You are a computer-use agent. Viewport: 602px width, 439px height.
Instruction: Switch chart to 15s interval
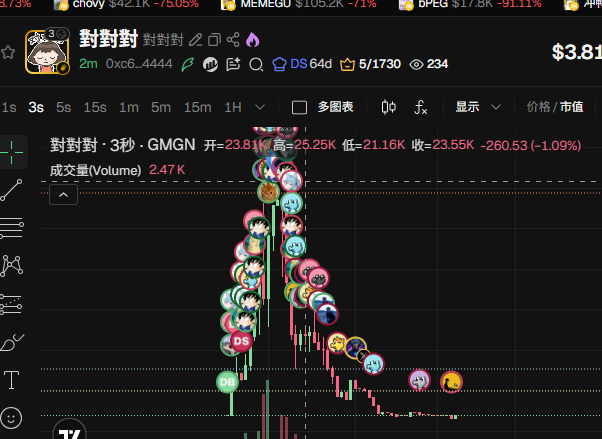(x=95, y=107)
